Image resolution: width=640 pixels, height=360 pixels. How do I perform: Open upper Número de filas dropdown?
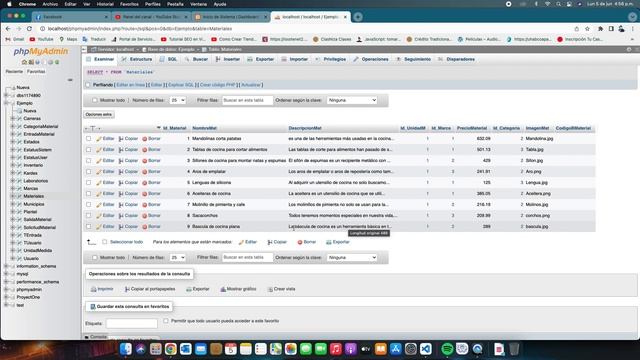[178, 100]
